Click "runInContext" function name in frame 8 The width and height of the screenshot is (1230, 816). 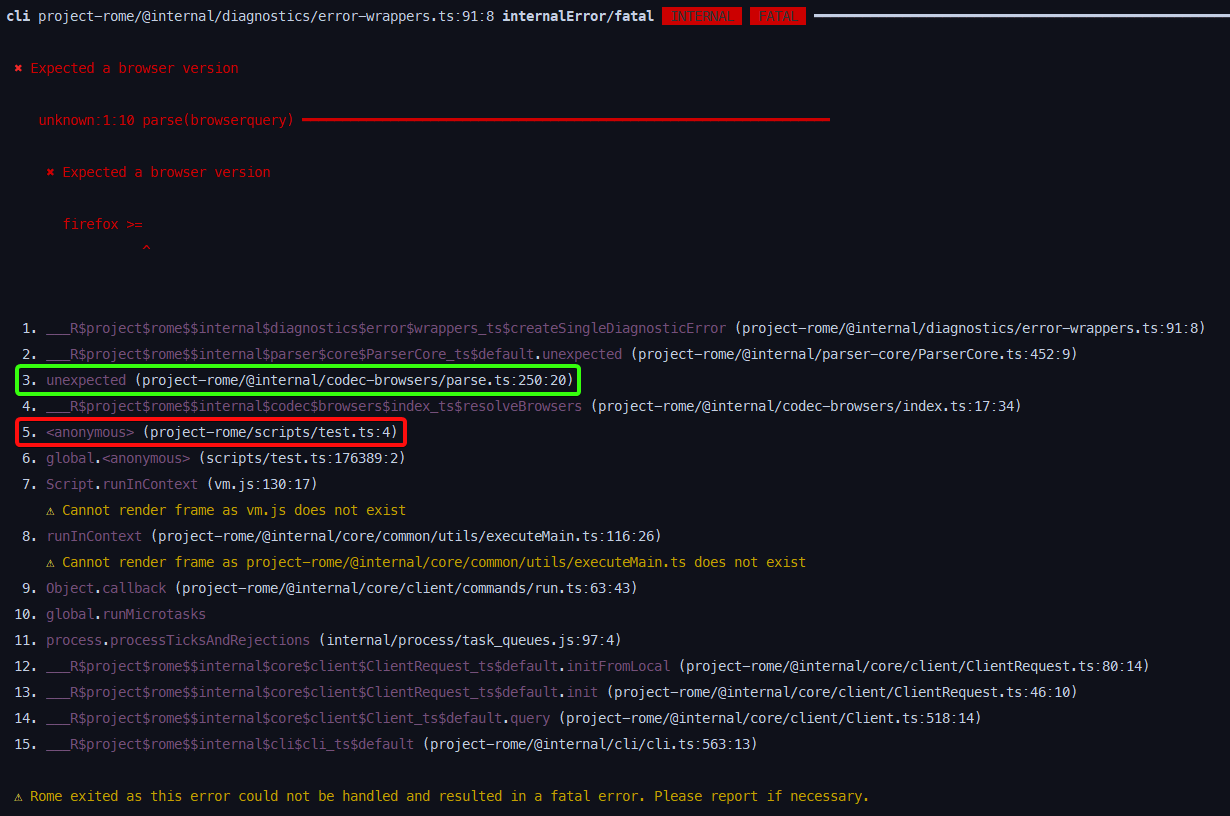point(94,536)
